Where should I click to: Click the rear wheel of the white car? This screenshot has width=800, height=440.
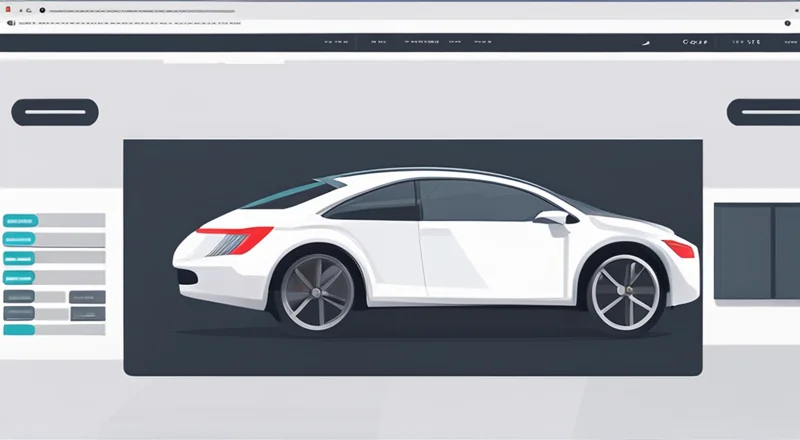(x=317, y=292)
